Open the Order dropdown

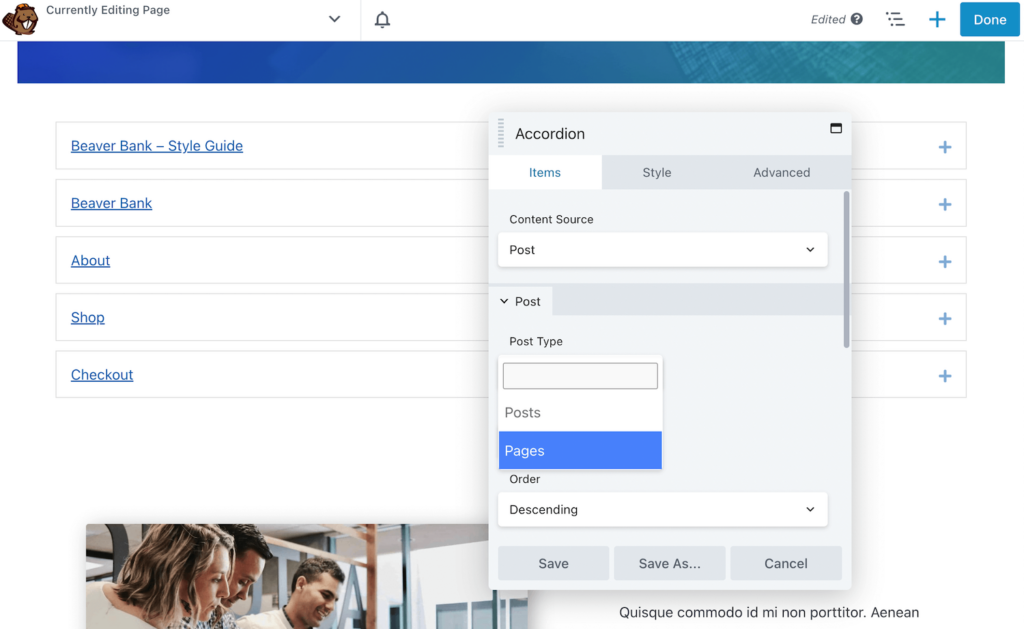[662, 510]
